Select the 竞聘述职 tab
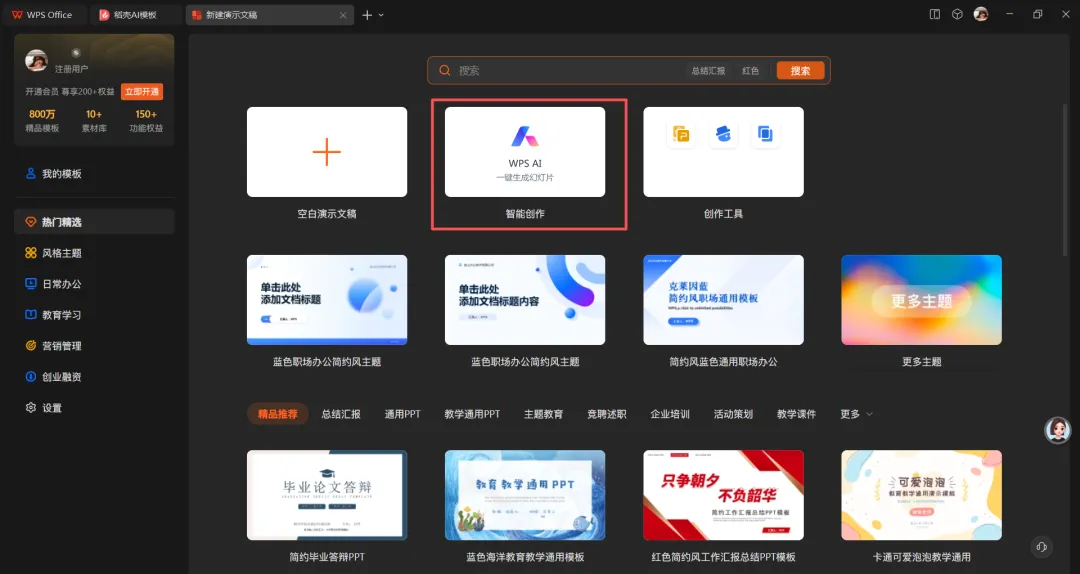 coord(607,414)
